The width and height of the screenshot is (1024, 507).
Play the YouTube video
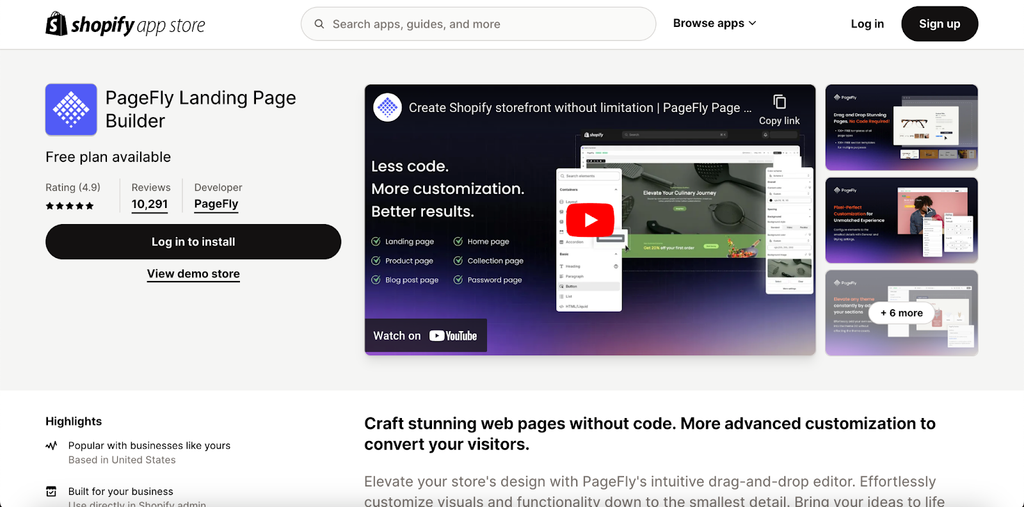590,220
